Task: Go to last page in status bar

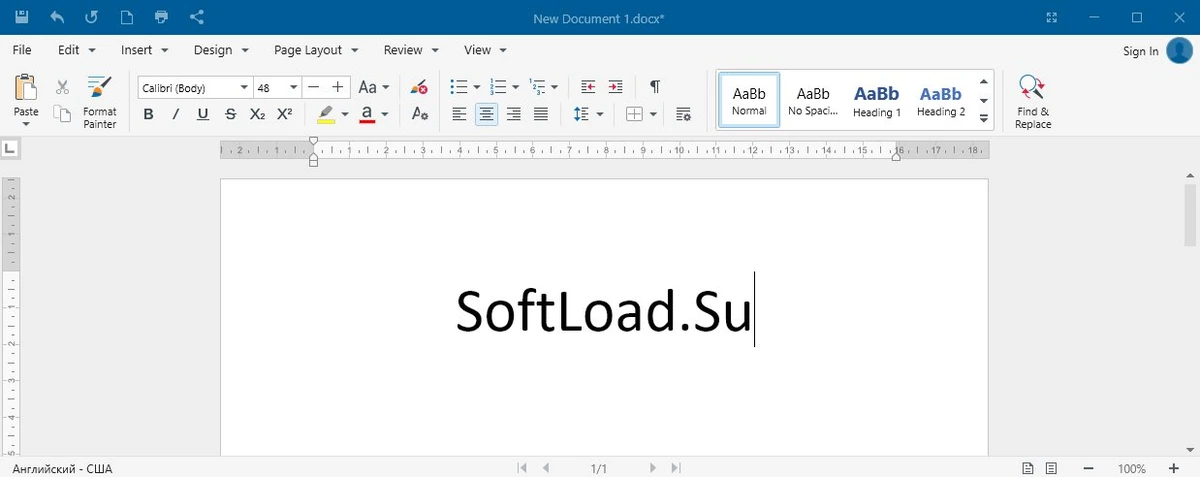Action: [x=677, y=468]
